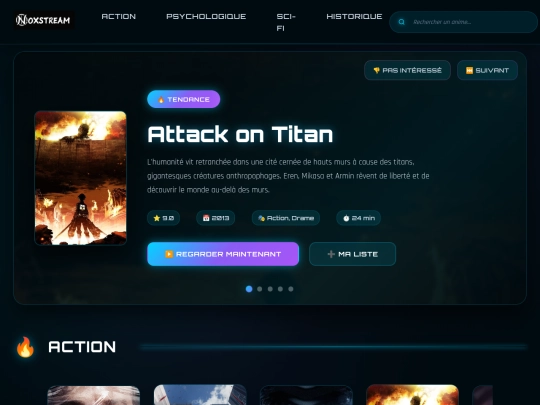
Task: Click the 24 min duration chip
Action: (359, 218)
